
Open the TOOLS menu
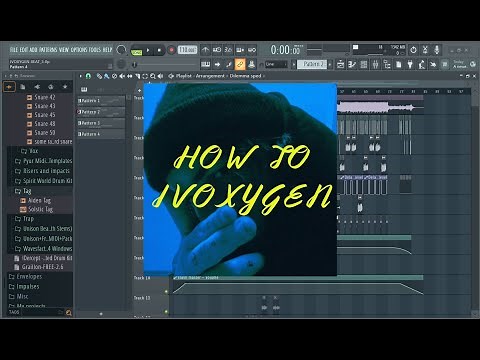pos(95,50)
